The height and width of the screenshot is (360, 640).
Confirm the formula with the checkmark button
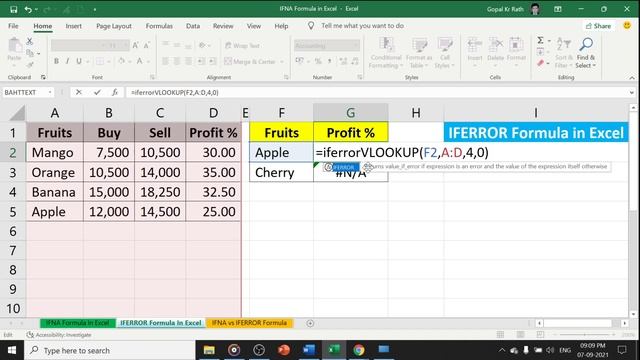97,92
